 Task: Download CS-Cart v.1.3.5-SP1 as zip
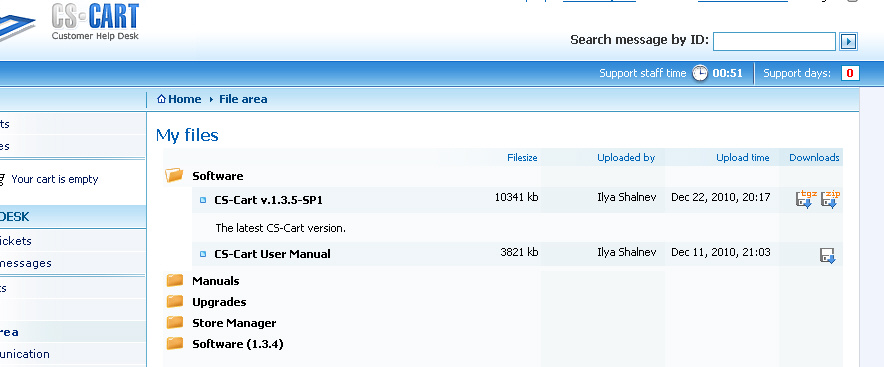[830, 199]
